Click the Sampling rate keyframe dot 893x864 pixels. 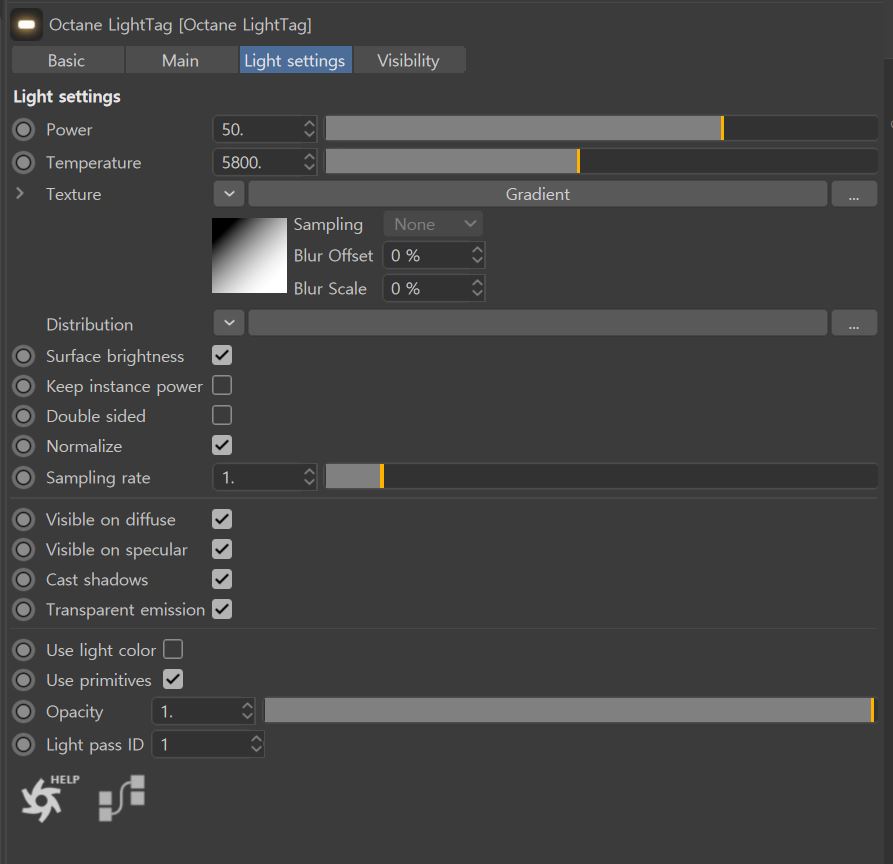coord(24,478)
